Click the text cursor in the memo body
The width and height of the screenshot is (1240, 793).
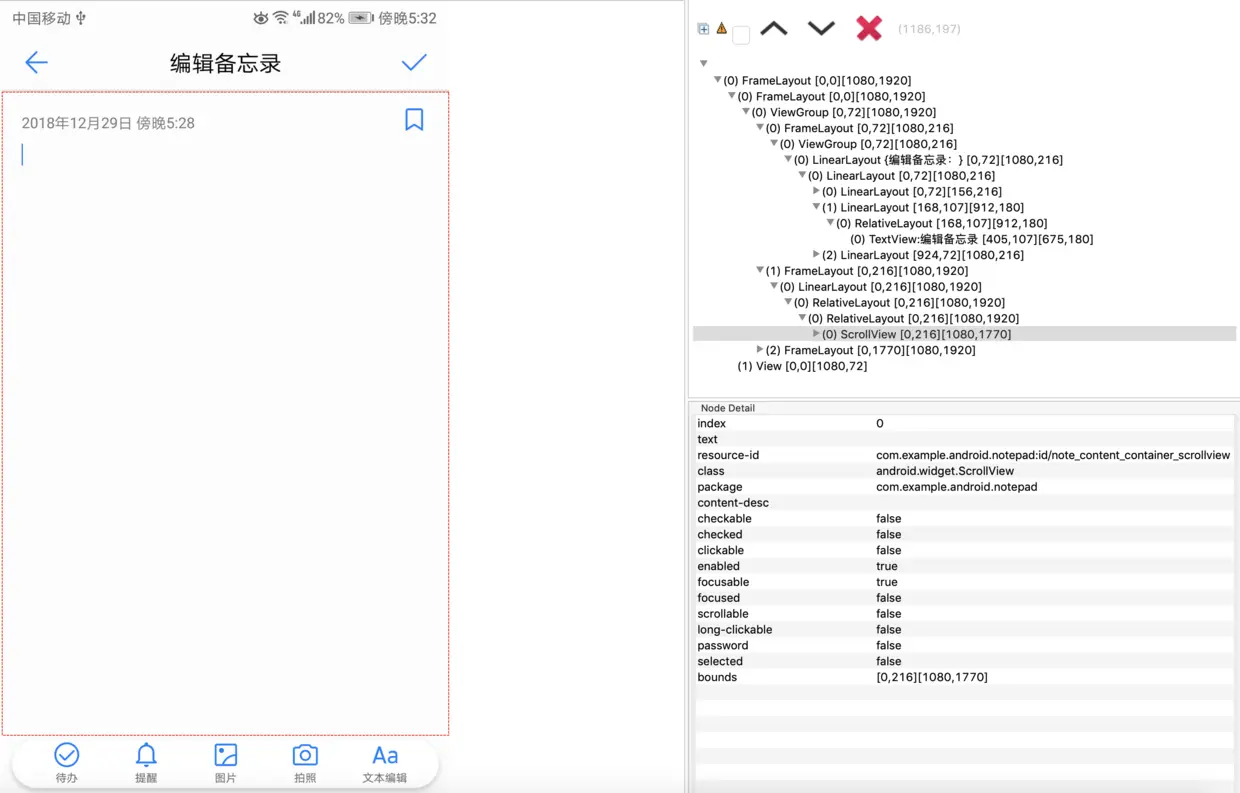(x=22, y=154)
